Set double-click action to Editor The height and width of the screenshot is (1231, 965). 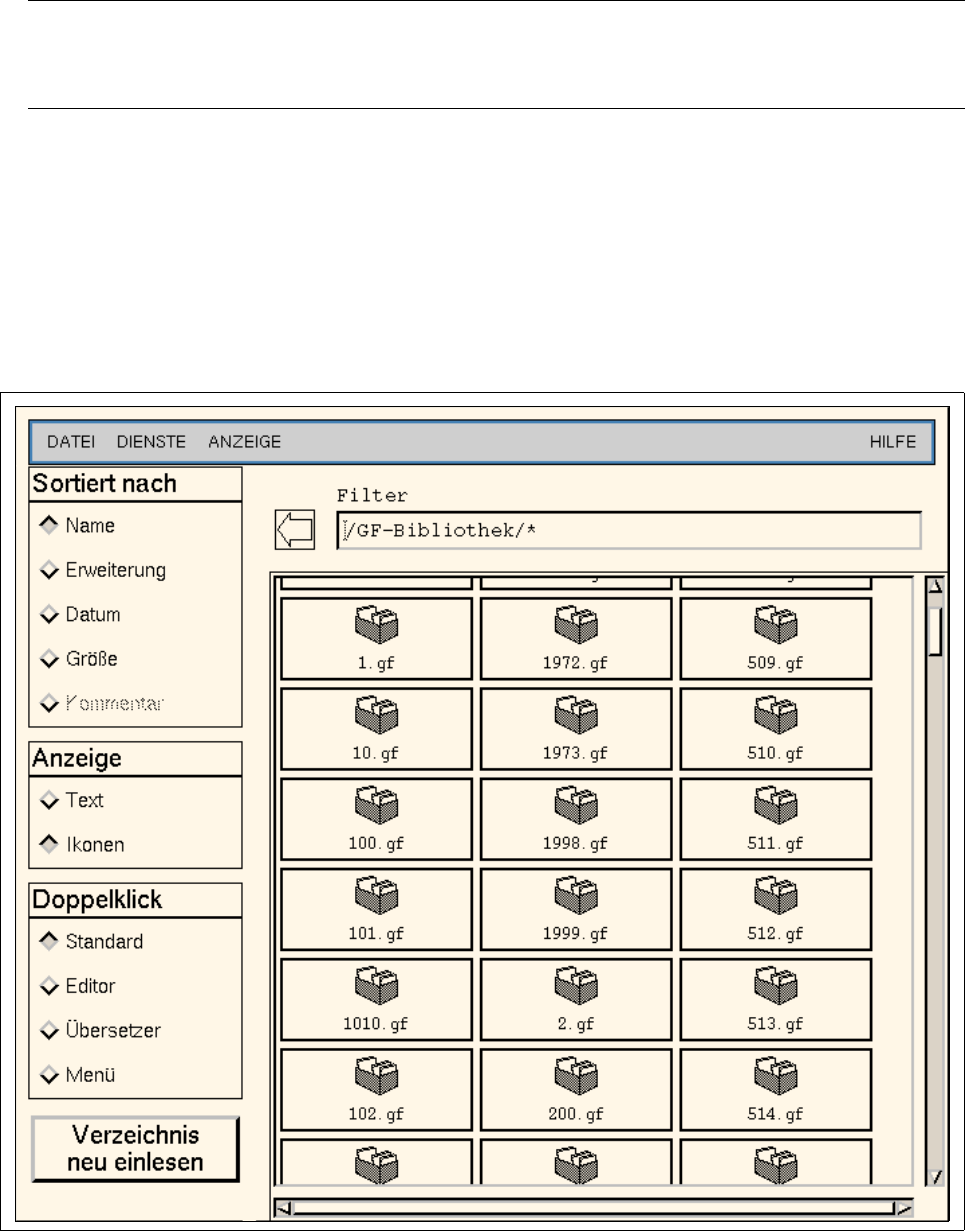click(x=50, y=987)
